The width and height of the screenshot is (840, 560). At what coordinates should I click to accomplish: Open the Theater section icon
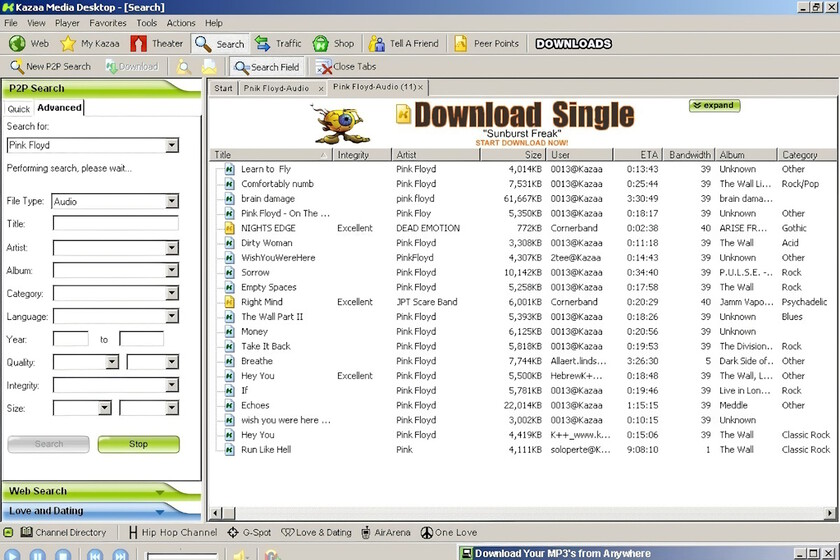pos(138,44)
